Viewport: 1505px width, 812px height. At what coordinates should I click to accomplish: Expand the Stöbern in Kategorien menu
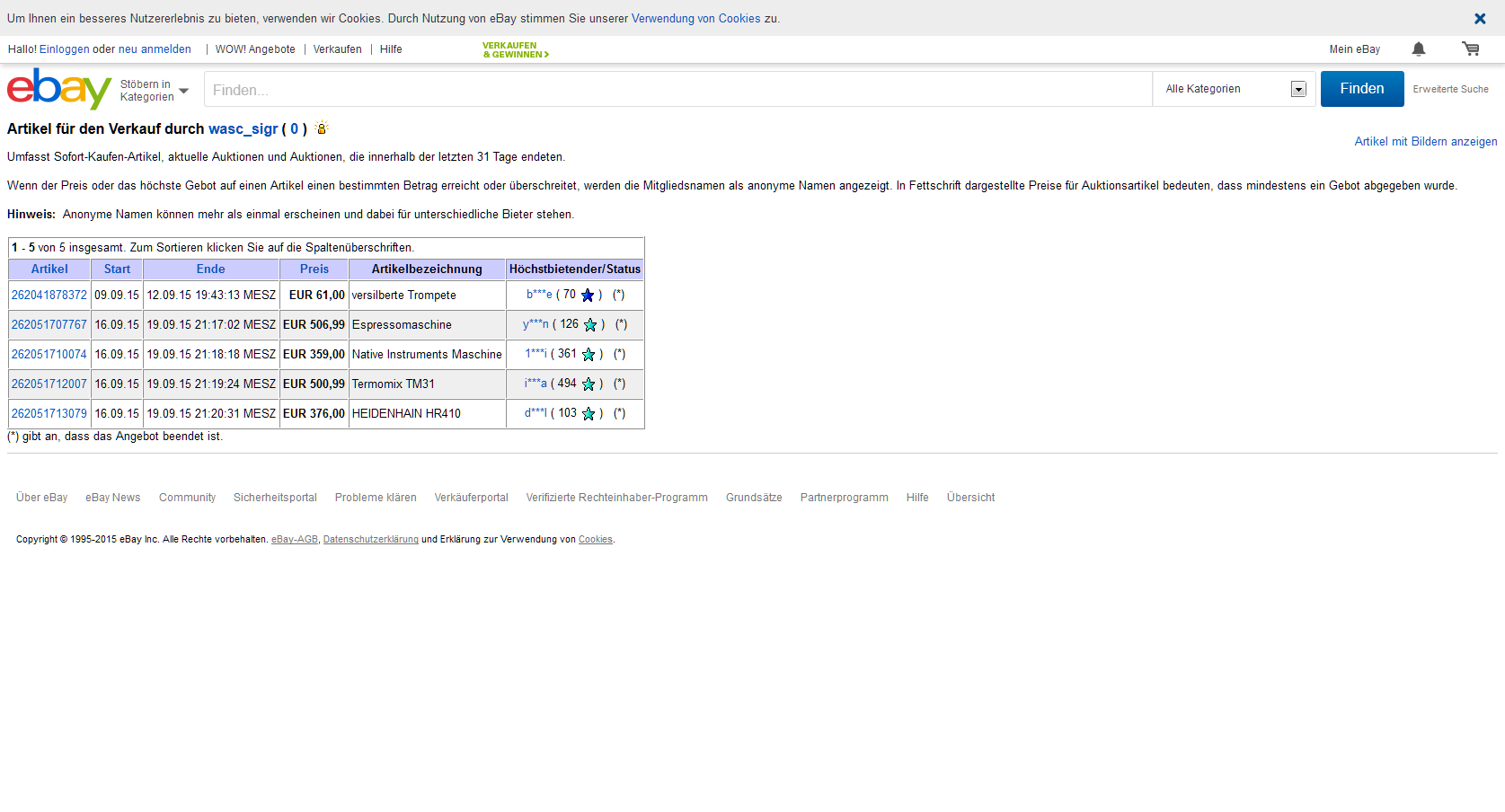tap(155, 91)
